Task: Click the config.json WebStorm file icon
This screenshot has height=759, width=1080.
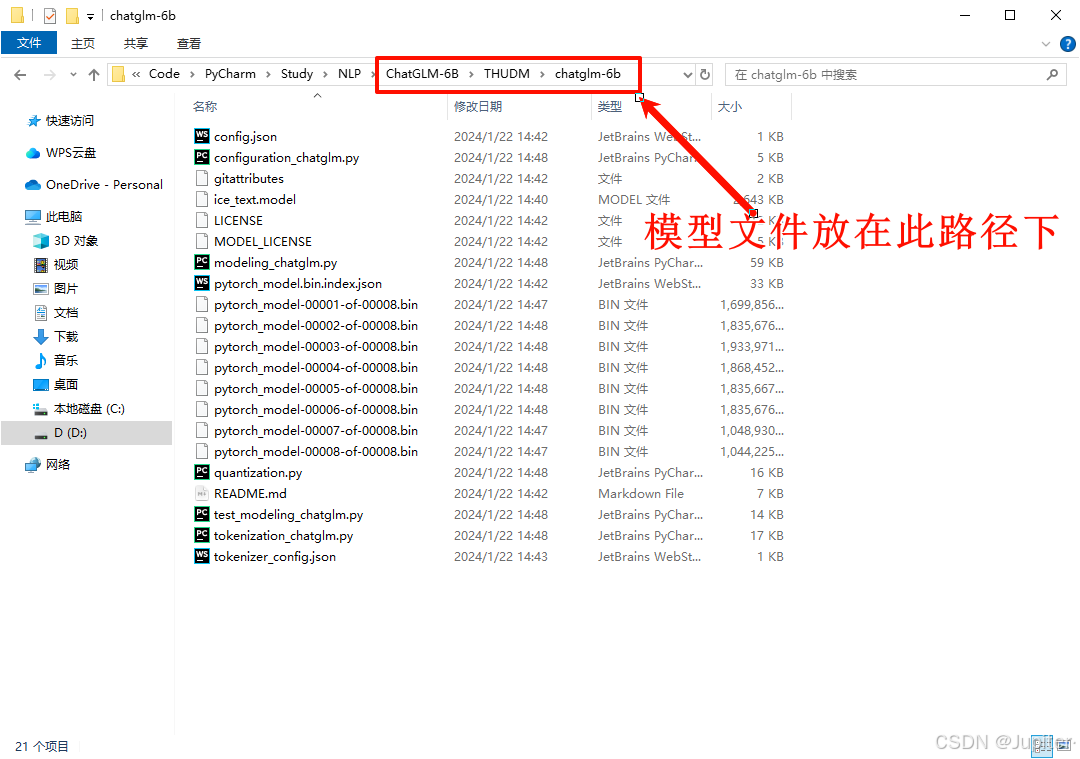Action: tap(202, 136)
